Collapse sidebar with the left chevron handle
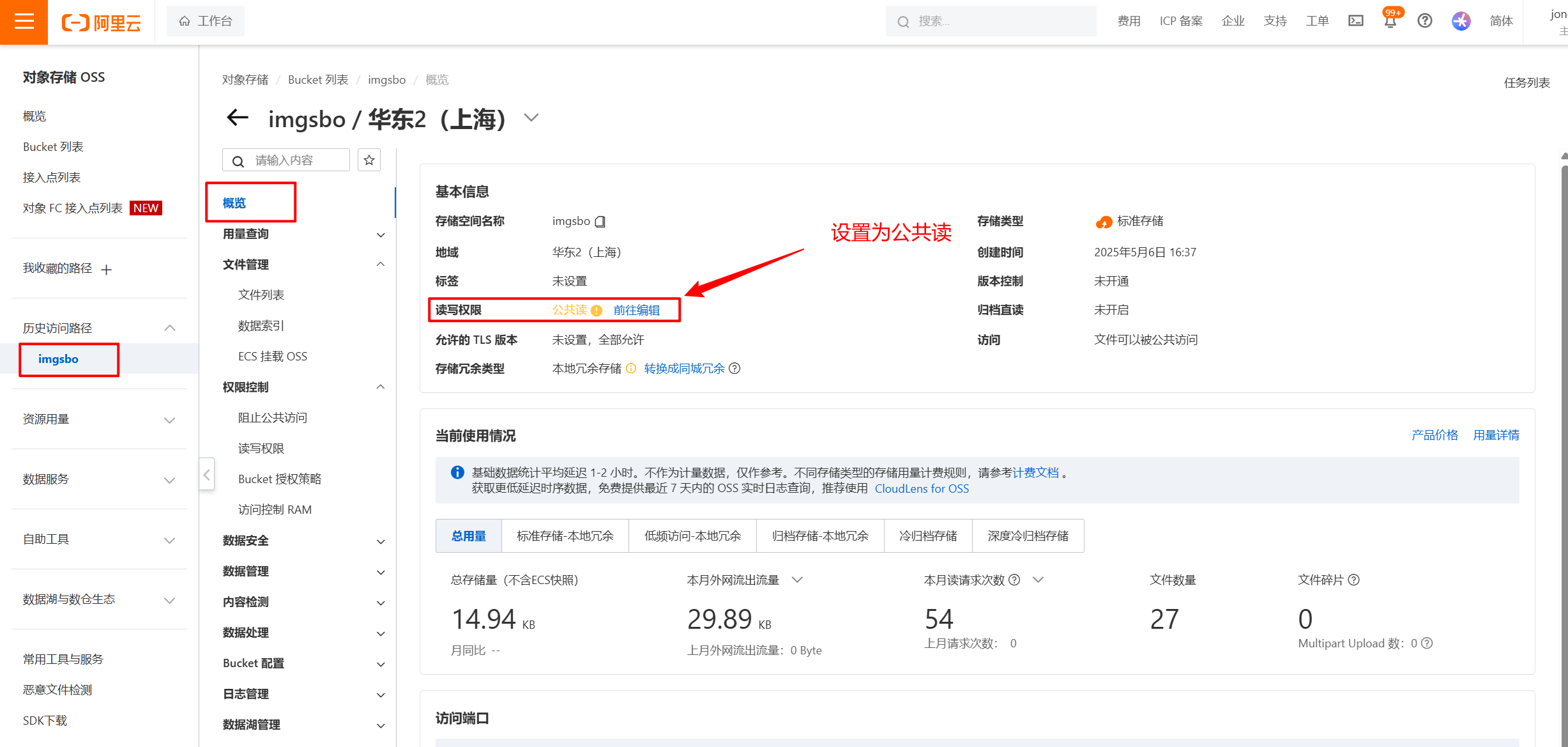Image resolution: width=1568 pixels, height=747 pixels. point(206,475)
